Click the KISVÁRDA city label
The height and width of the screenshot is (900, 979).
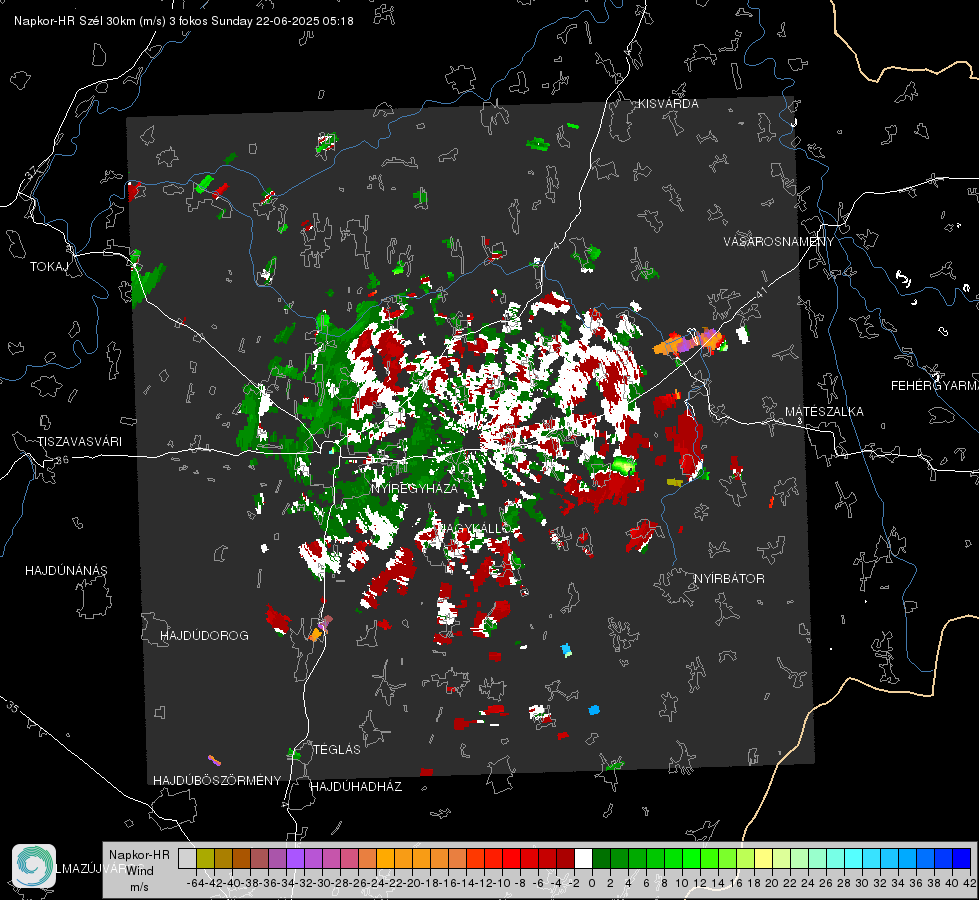(668, 104)
